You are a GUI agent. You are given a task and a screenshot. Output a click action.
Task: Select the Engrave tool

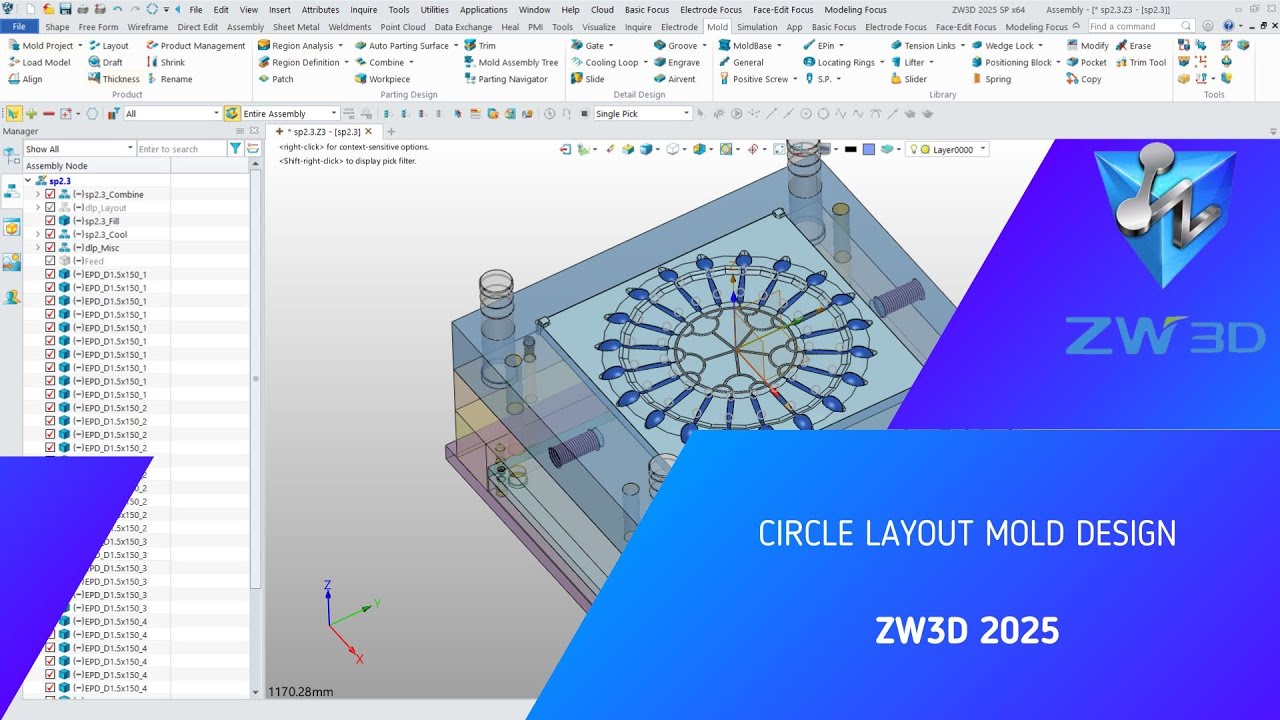[676, 62]
